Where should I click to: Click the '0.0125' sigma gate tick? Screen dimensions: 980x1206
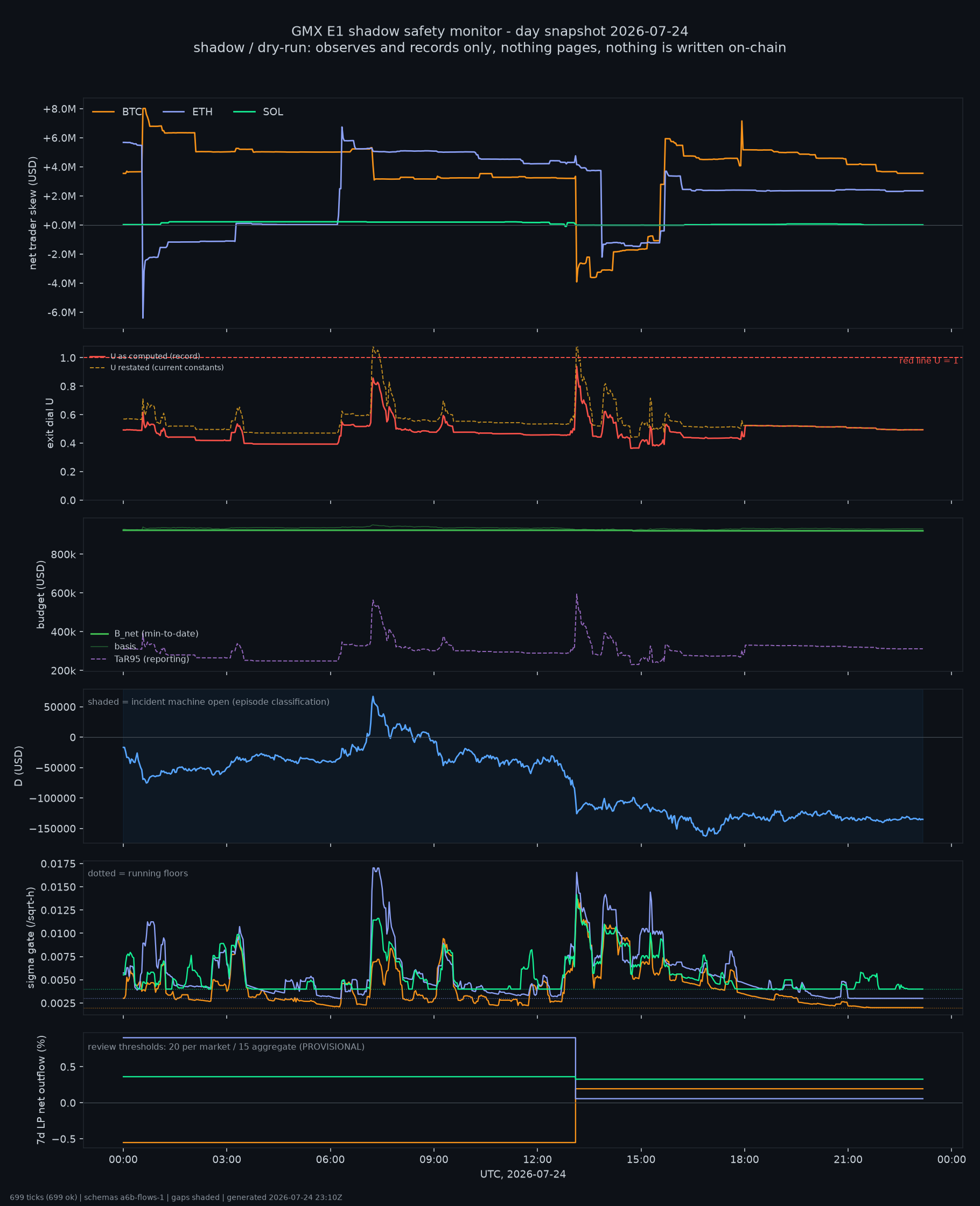coord(58,911)
